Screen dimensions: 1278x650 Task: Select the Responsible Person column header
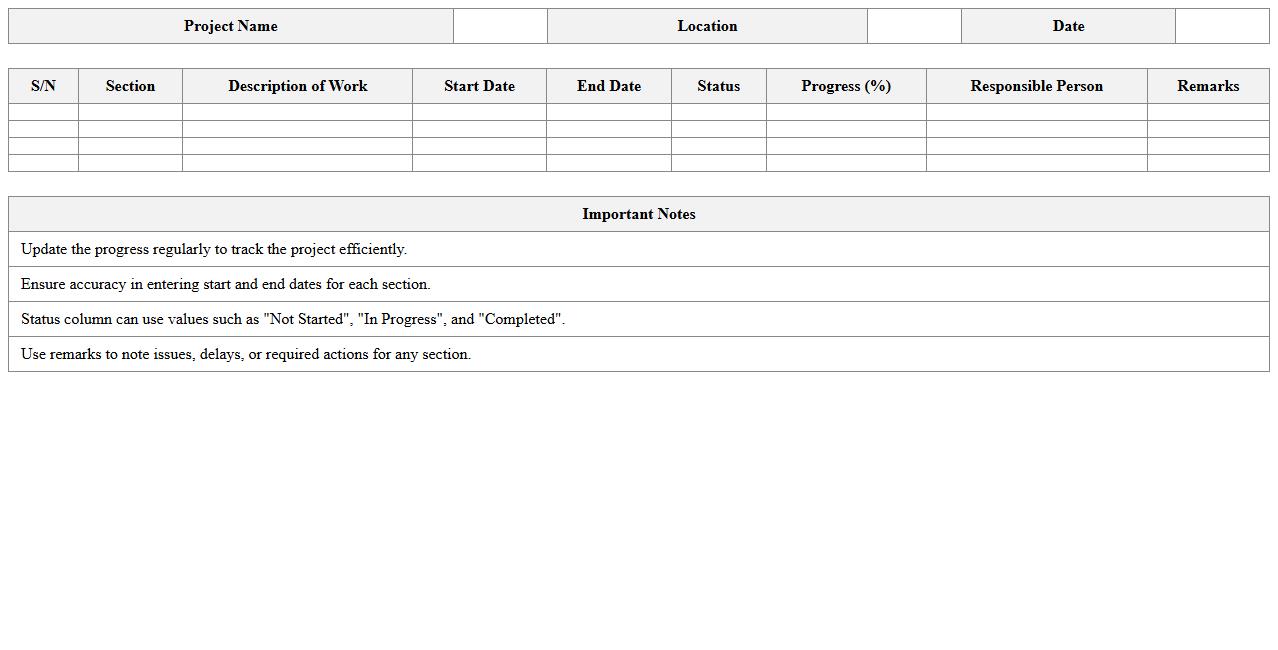click(x=1036, y=86)
